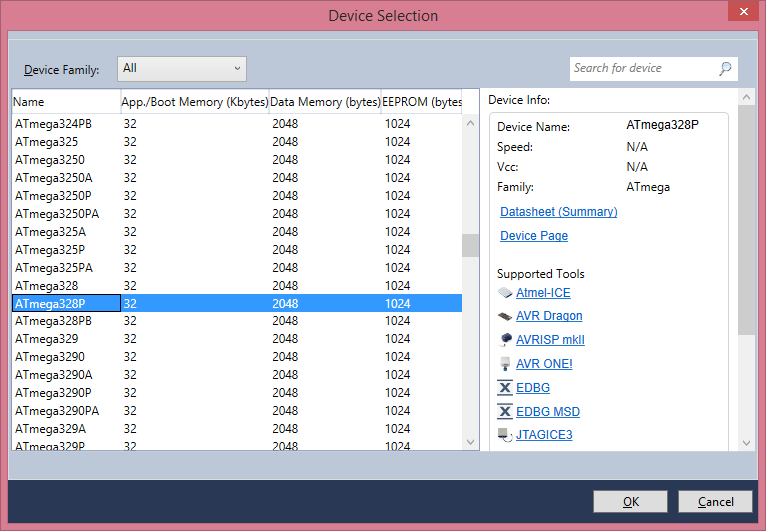The height and width of the screenshot is (531, 766).
Task: Open the Atmel-ICE link
Action: 543,293
